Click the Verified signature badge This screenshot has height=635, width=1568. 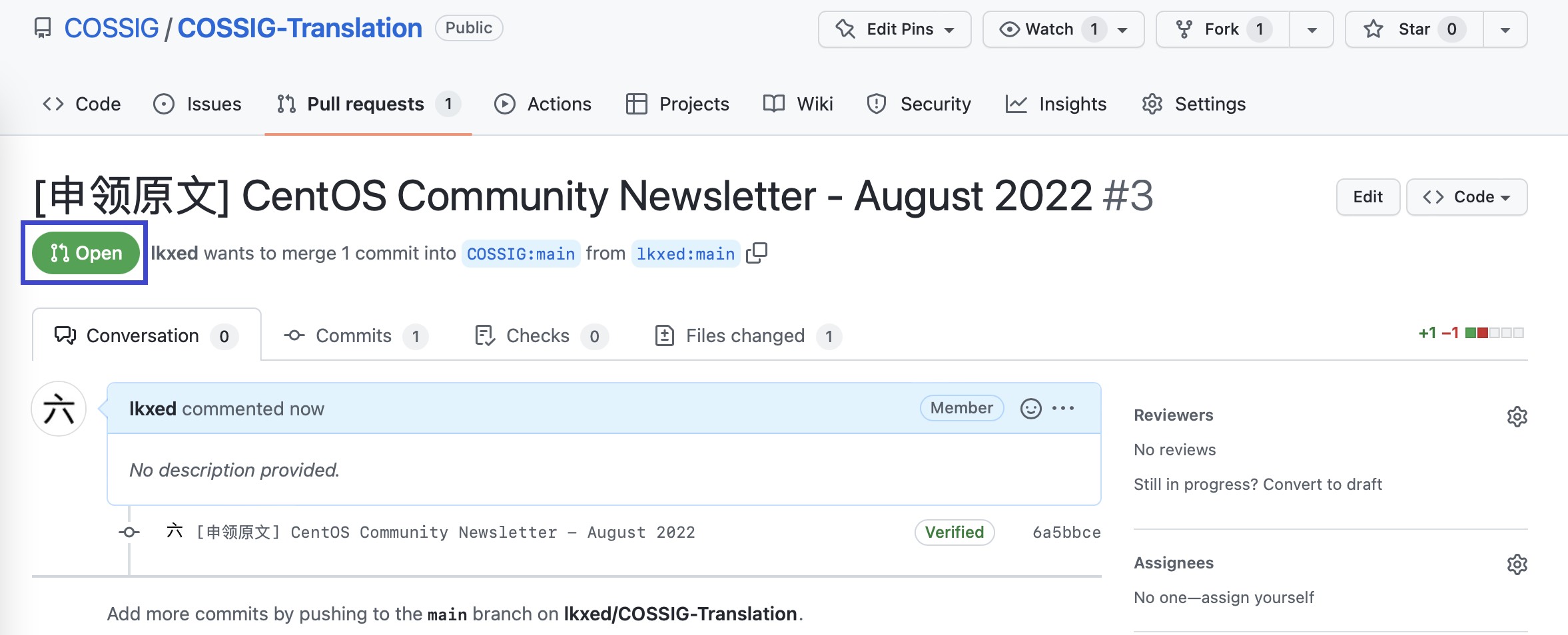pyautogui.click(x=955, y=532)
